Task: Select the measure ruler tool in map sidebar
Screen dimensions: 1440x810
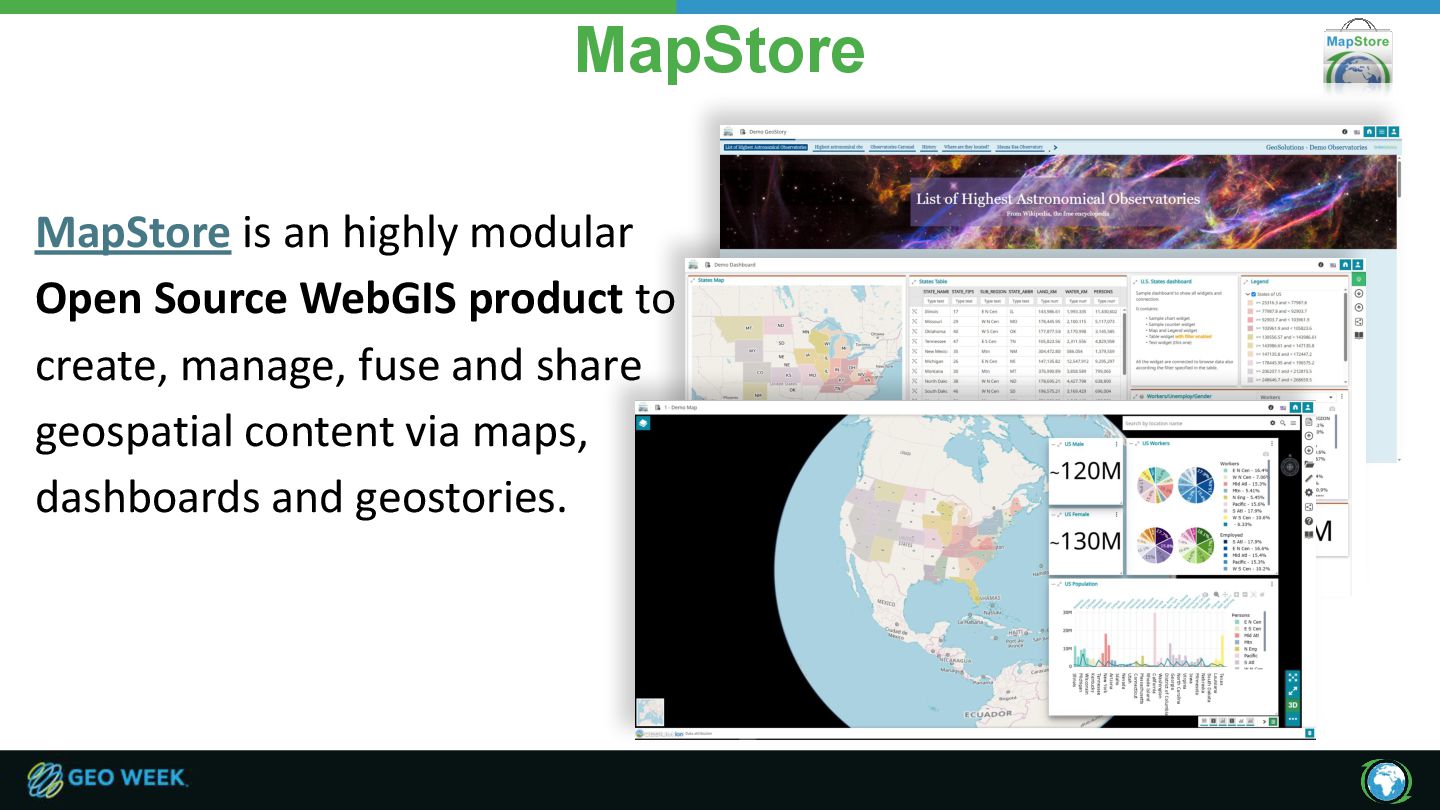Action: (1309, 478)
